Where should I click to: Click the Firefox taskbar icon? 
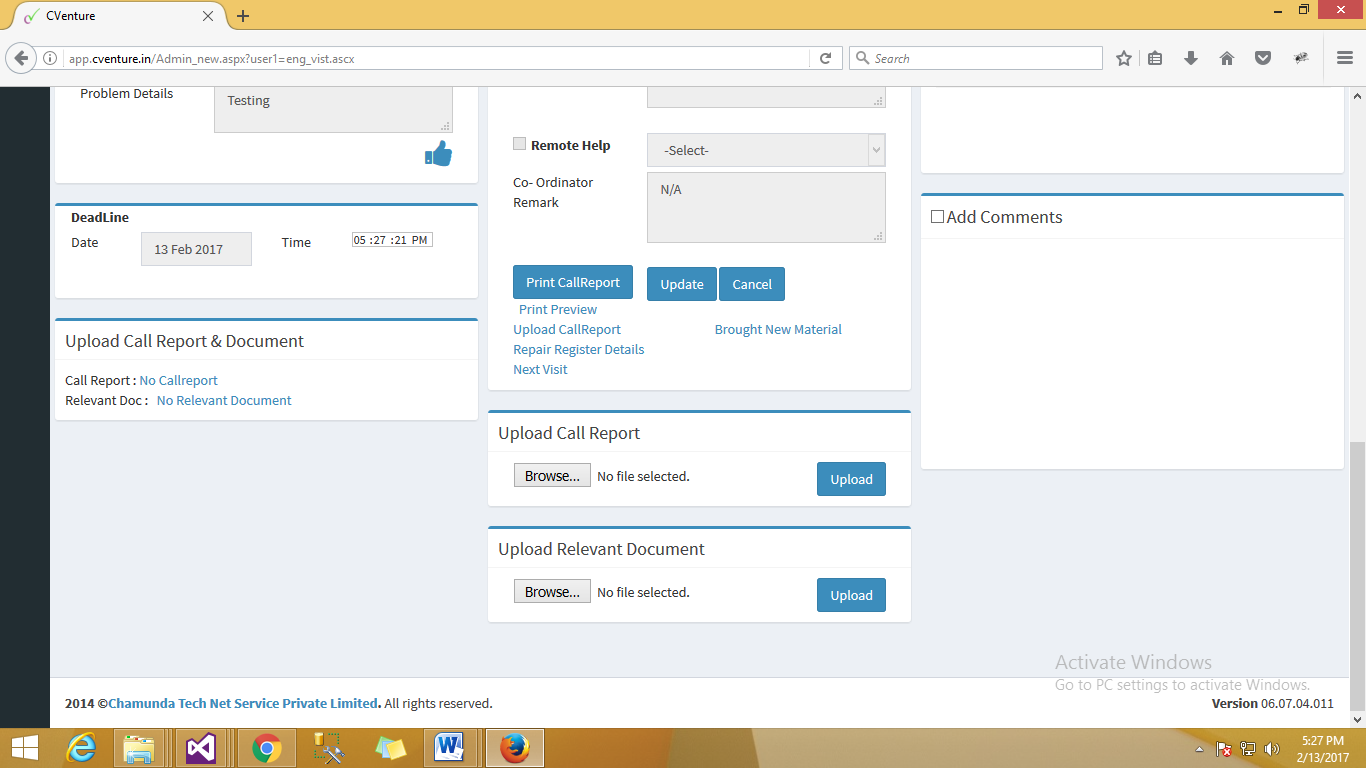point(515,748)
